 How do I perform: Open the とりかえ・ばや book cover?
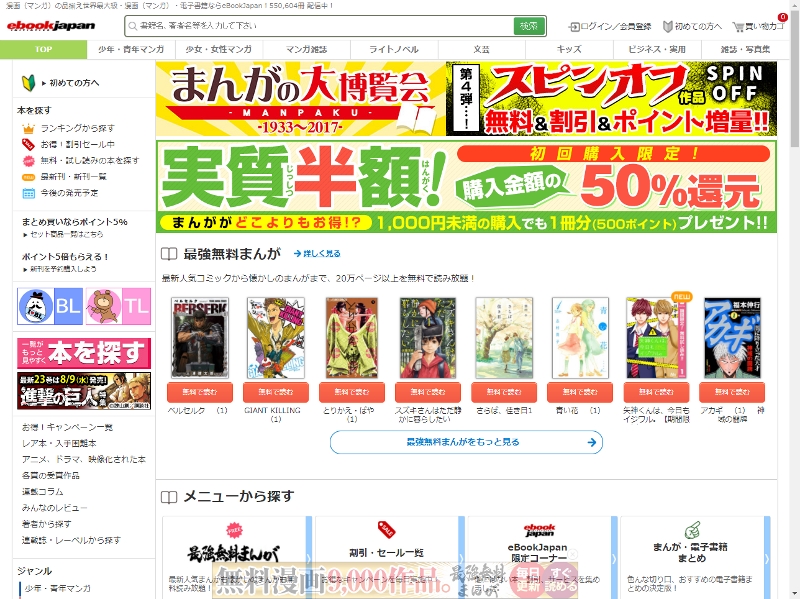(352, 338)
